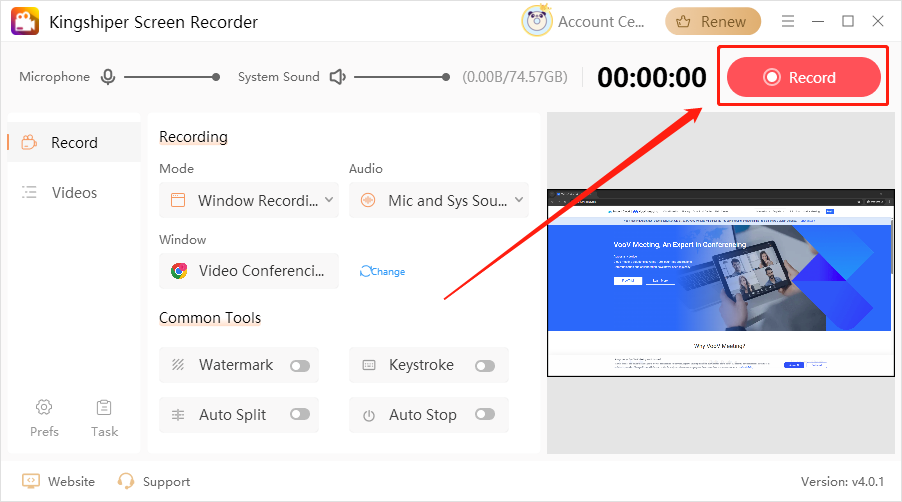Adjust the System Sound volume slider
Viewport: 902px width, 502px height.
coord(402,76)
